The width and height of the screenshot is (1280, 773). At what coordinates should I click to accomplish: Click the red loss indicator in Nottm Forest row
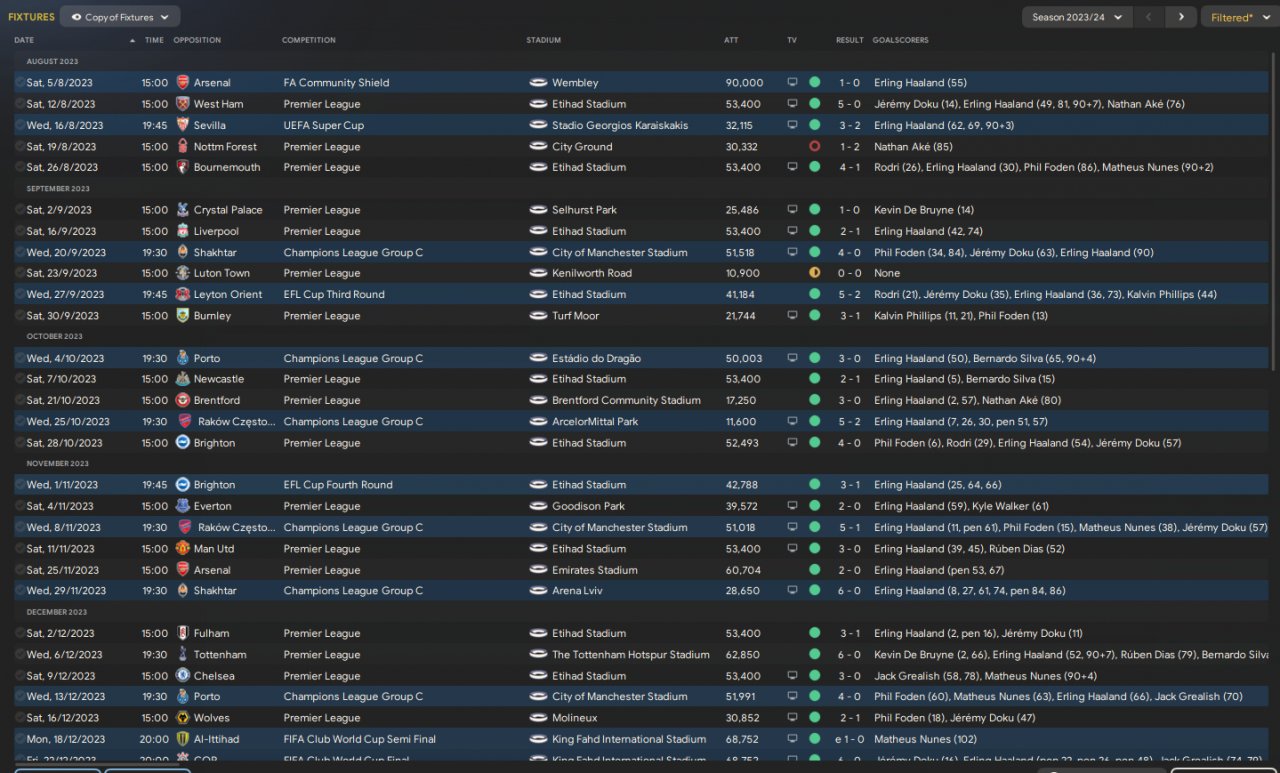(x=814, y=147)
